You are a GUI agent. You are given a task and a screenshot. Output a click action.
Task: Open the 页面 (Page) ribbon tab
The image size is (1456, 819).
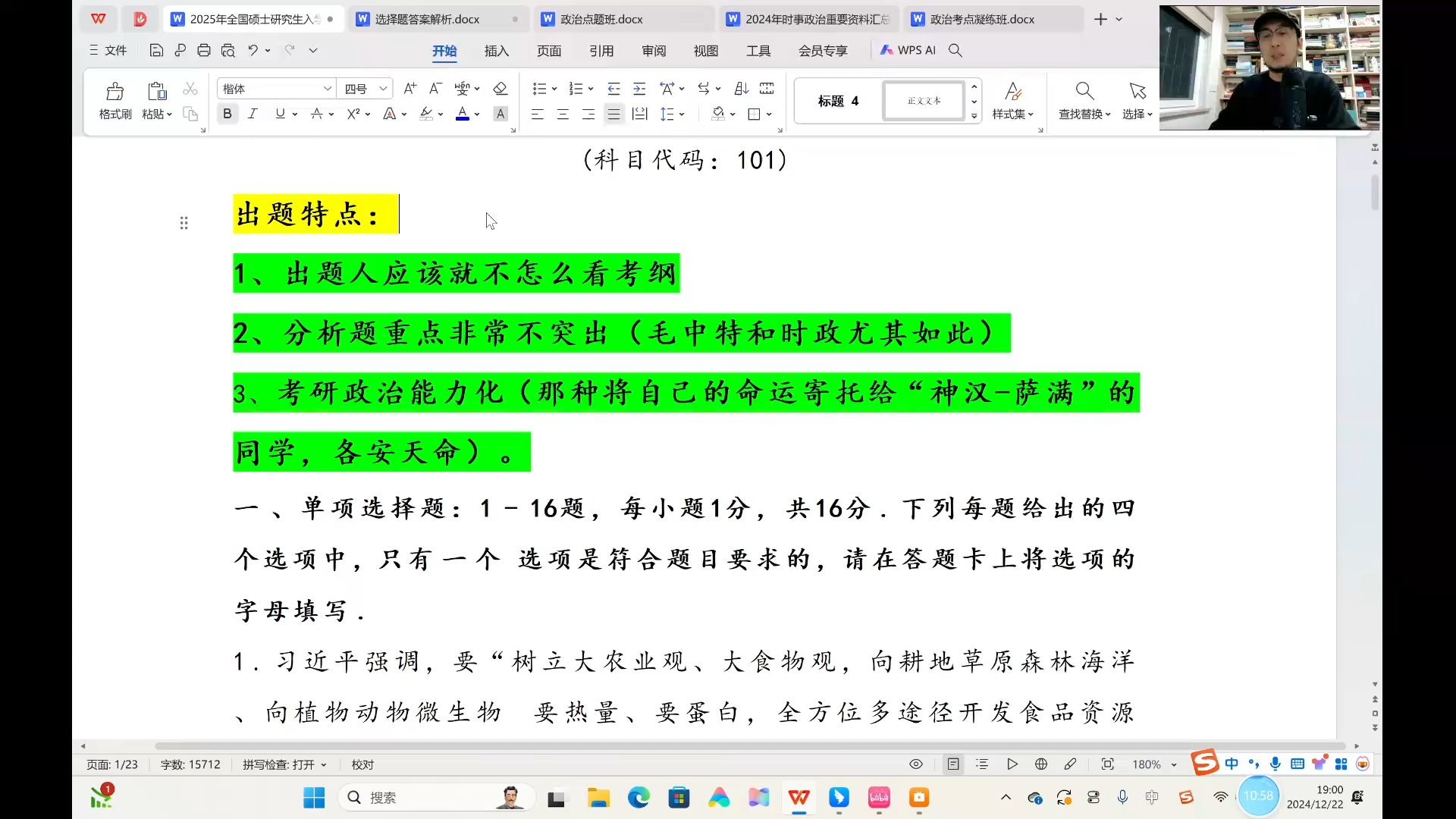pyautogui.click(x=549, y=51)
